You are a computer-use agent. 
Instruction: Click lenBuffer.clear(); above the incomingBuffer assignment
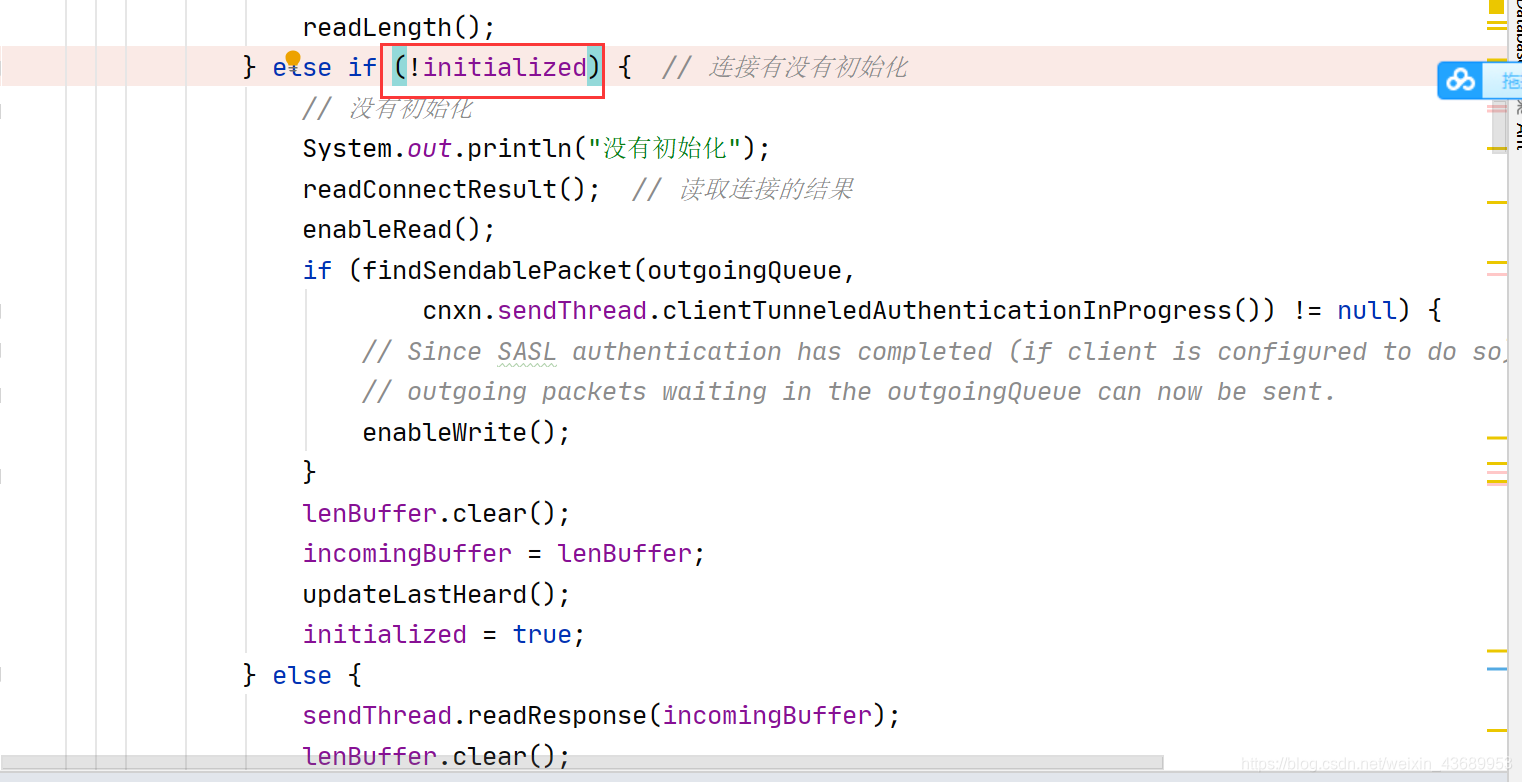pyautogui.click(x=436, y=514)
